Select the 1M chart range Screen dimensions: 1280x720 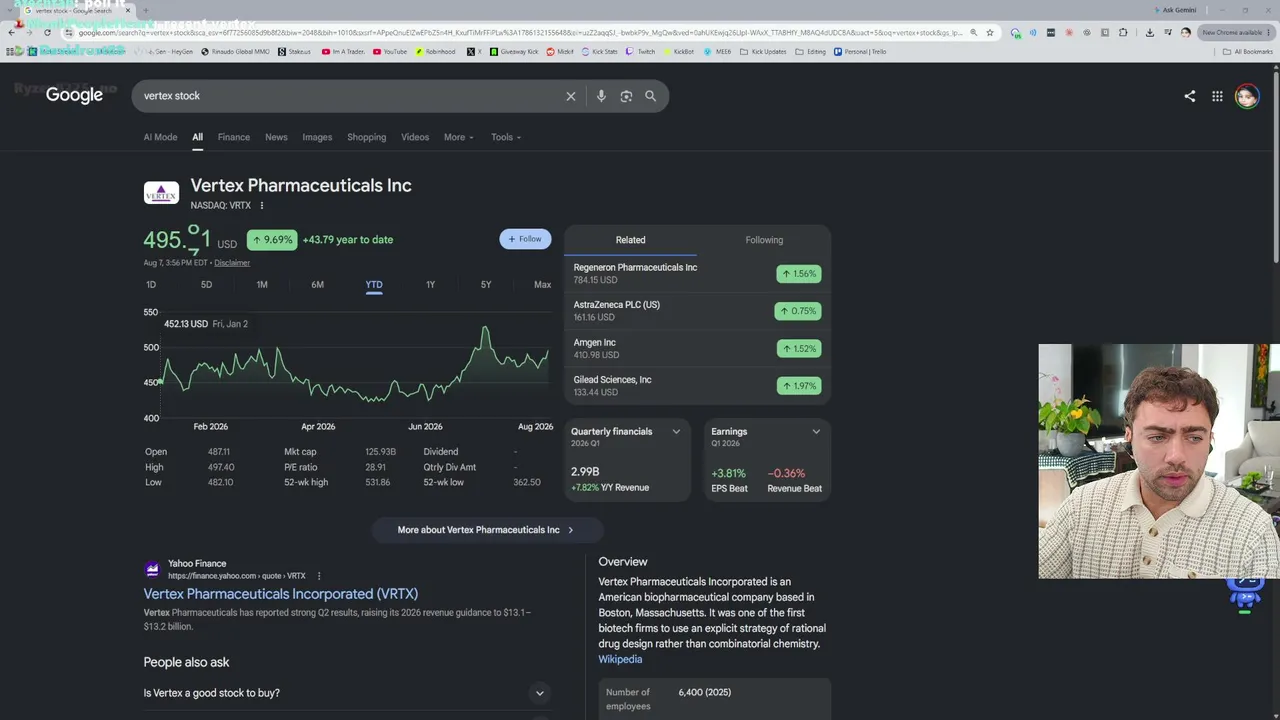tap(262, 285)
